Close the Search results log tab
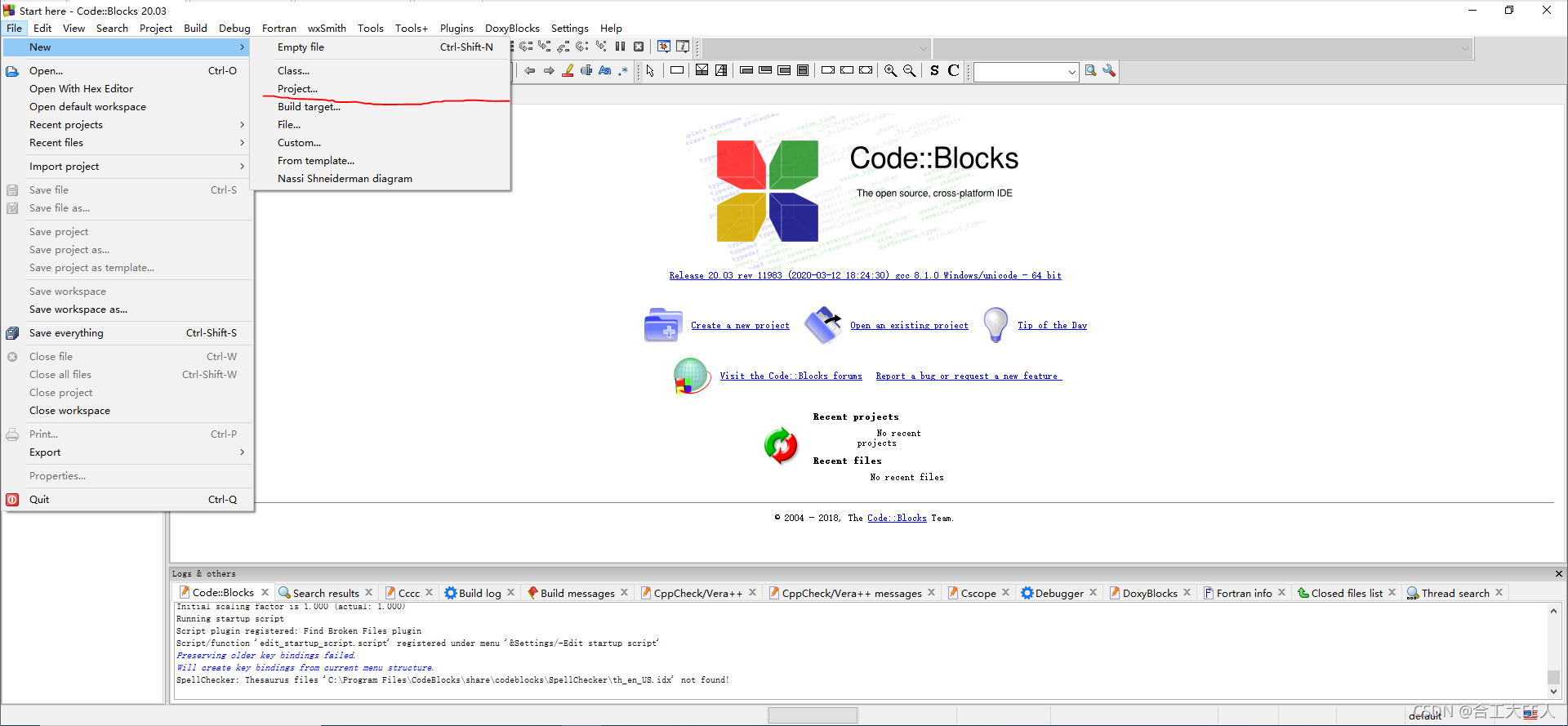Screen dimensions: 1568x726 pyautogui.click(x=369, y=593)
